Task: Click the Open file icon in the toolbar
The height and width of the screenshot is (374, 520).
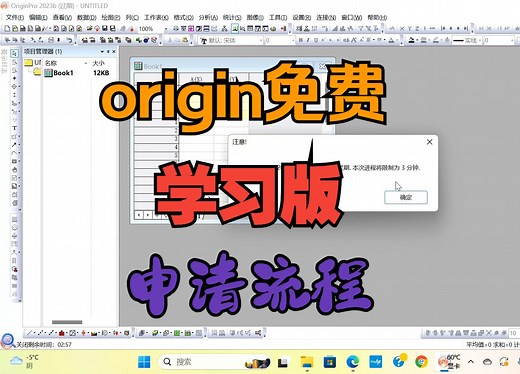Action: point(89,29)
